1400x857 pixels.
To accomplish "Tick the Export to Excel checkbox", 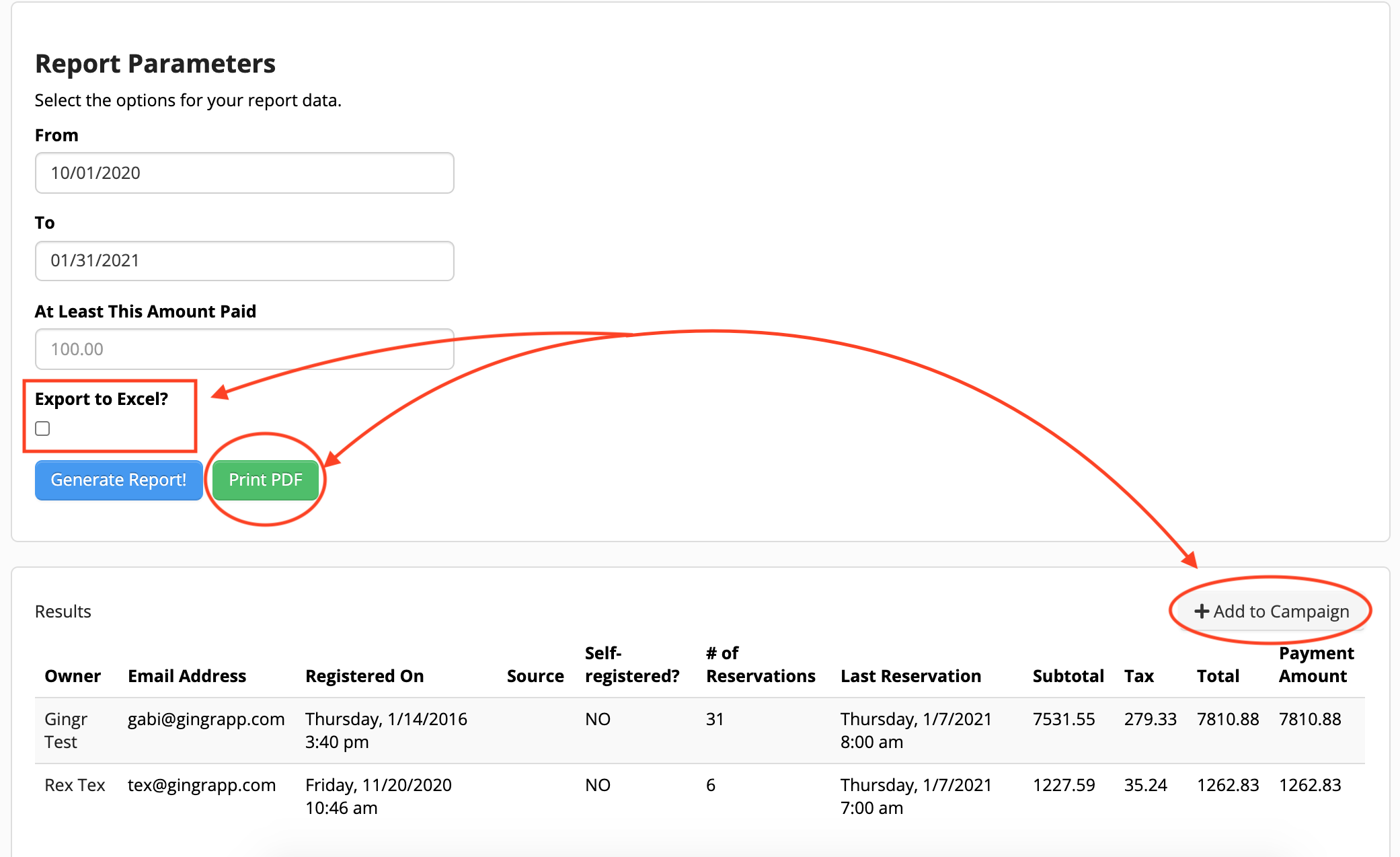I will 42,428.
